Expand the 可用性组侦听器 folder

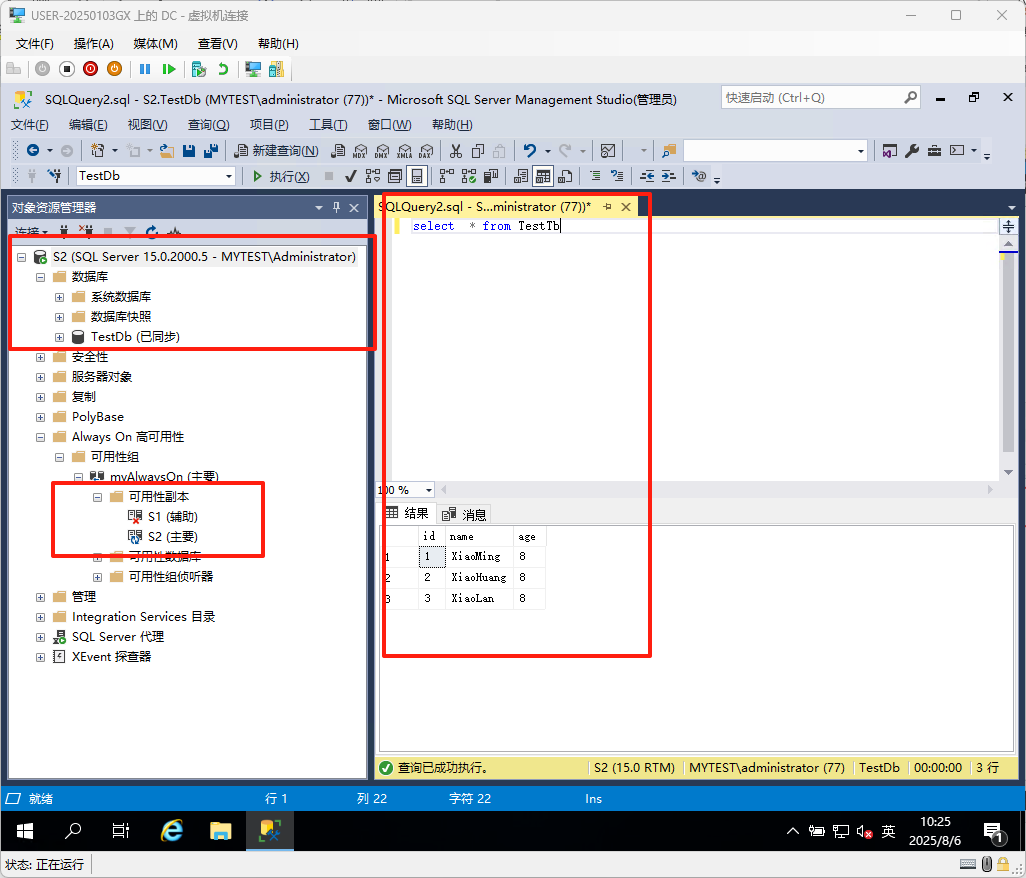click(x=97, y=577)
